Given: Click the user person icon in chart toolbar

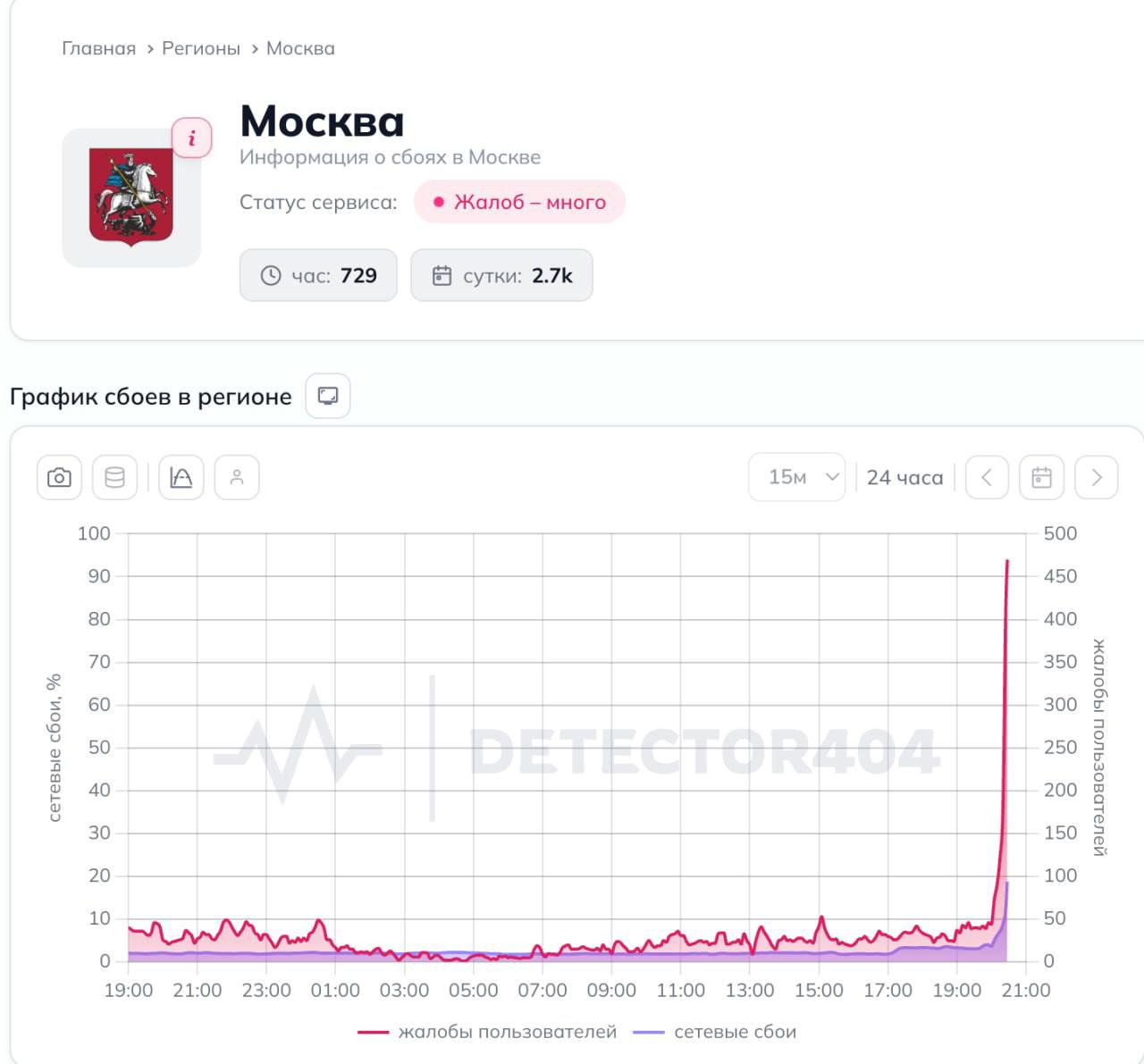Looking at the screenshot, I should 237,477.
